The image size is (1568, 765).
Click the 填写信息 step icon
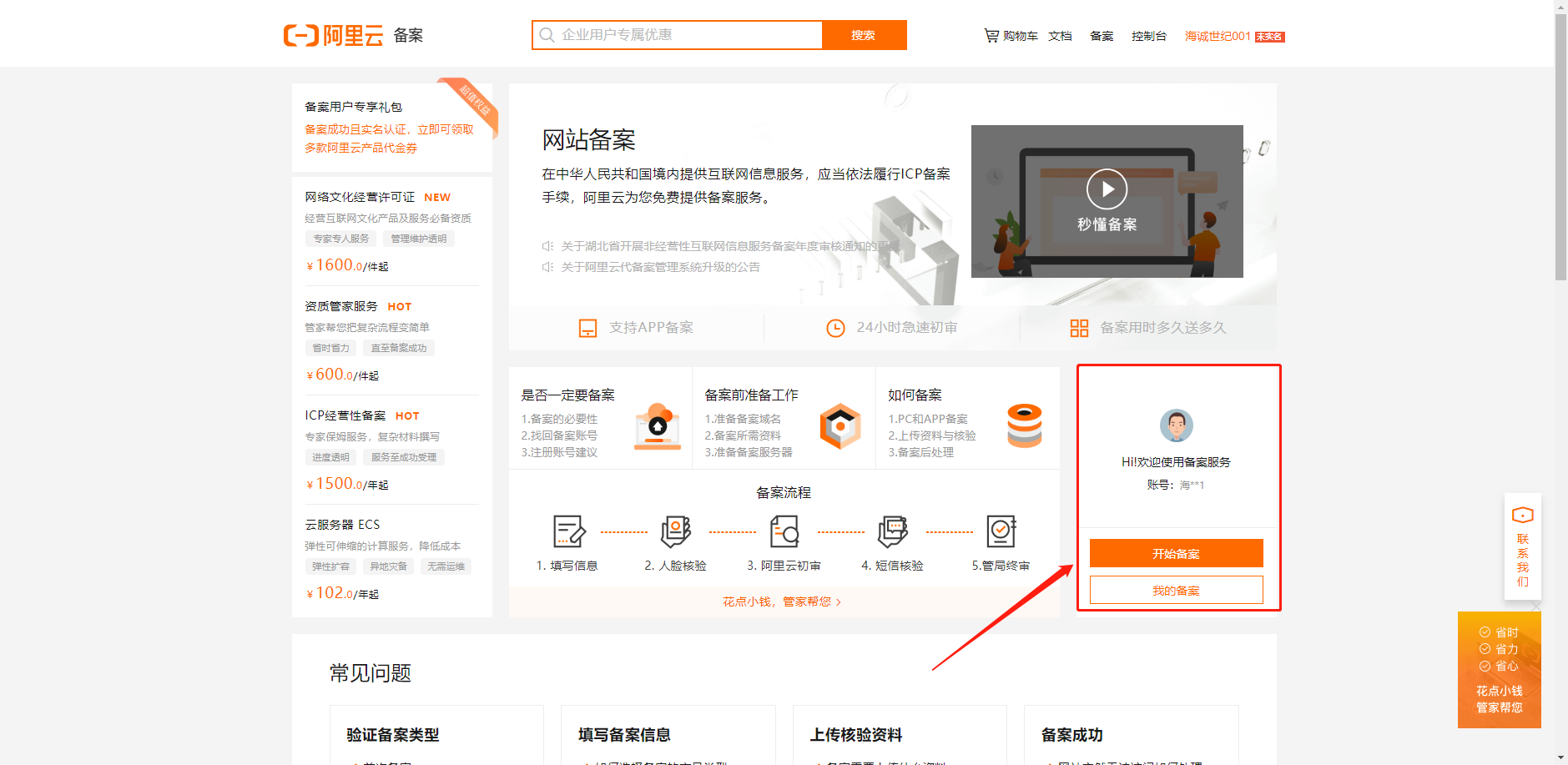(569, 531)
